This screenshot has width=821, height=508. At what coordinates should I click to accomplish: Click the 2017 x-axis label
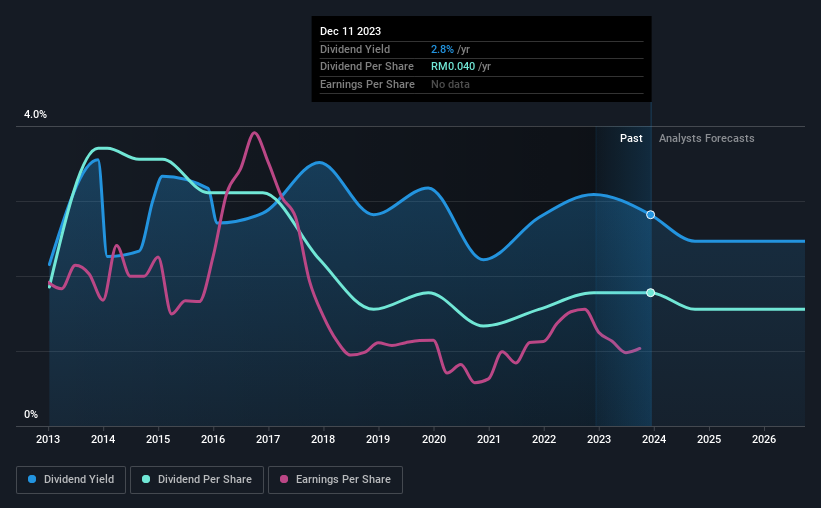click(268, 439)
